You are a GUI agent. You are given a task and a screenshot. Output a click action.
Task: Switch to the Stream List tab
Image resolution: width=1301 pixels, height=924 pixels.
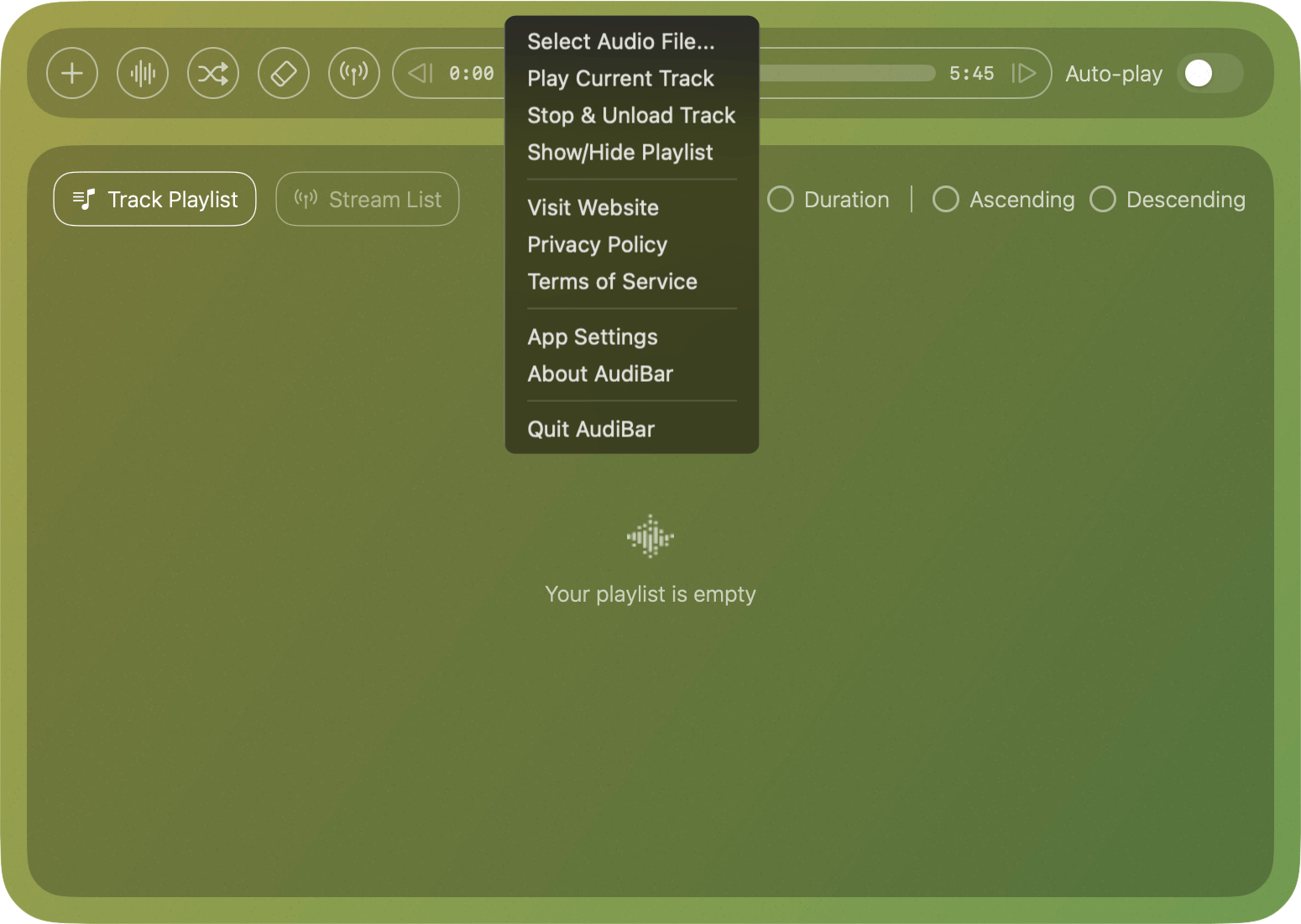point(367,199)
